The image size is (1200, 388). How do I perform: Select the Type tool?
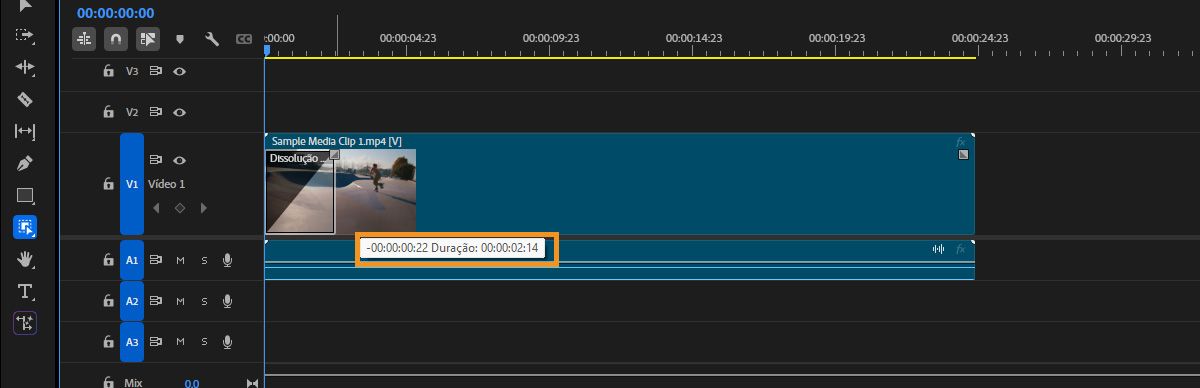[25, 291]
